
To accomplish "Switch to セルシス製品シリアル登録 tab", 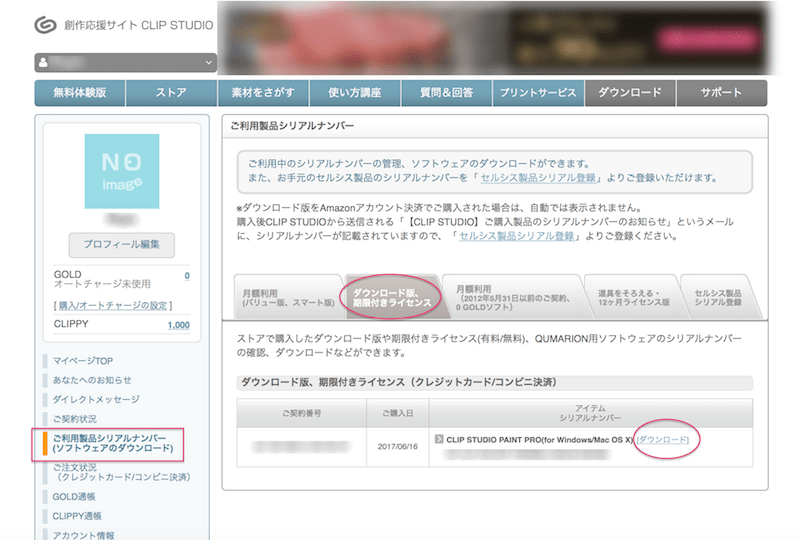I will click(x=718, y=298).
